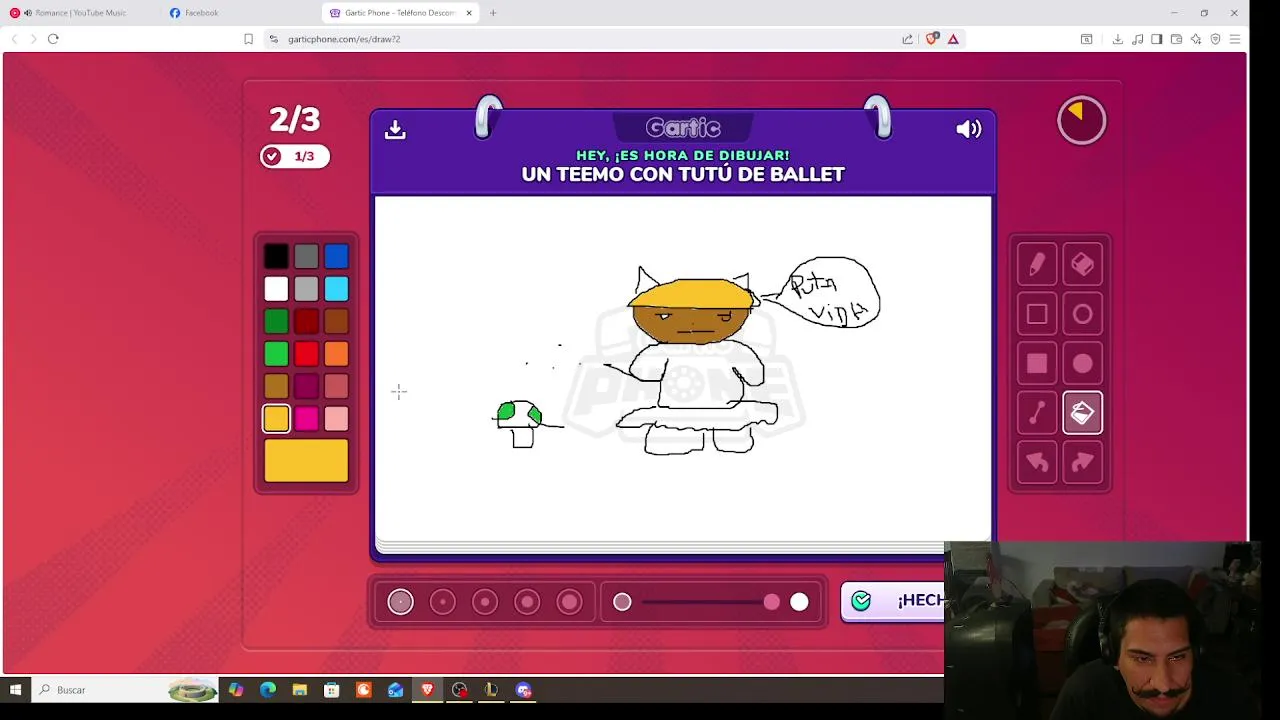
Task: Click the Brave Rewards triangle icon
Action: click(x=953, y=39)
